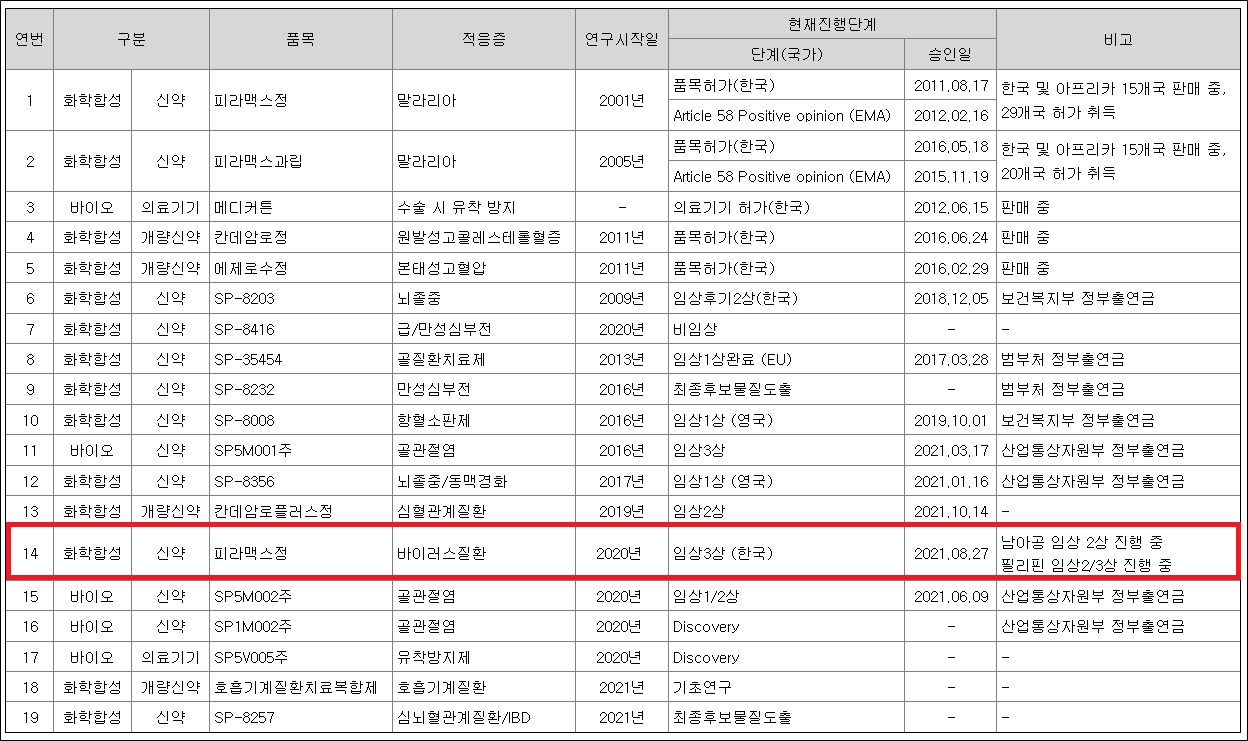This screenshot has width=1248, height=741.
Task: Click the 2013년 research start year
Action: tap(621, 359)
